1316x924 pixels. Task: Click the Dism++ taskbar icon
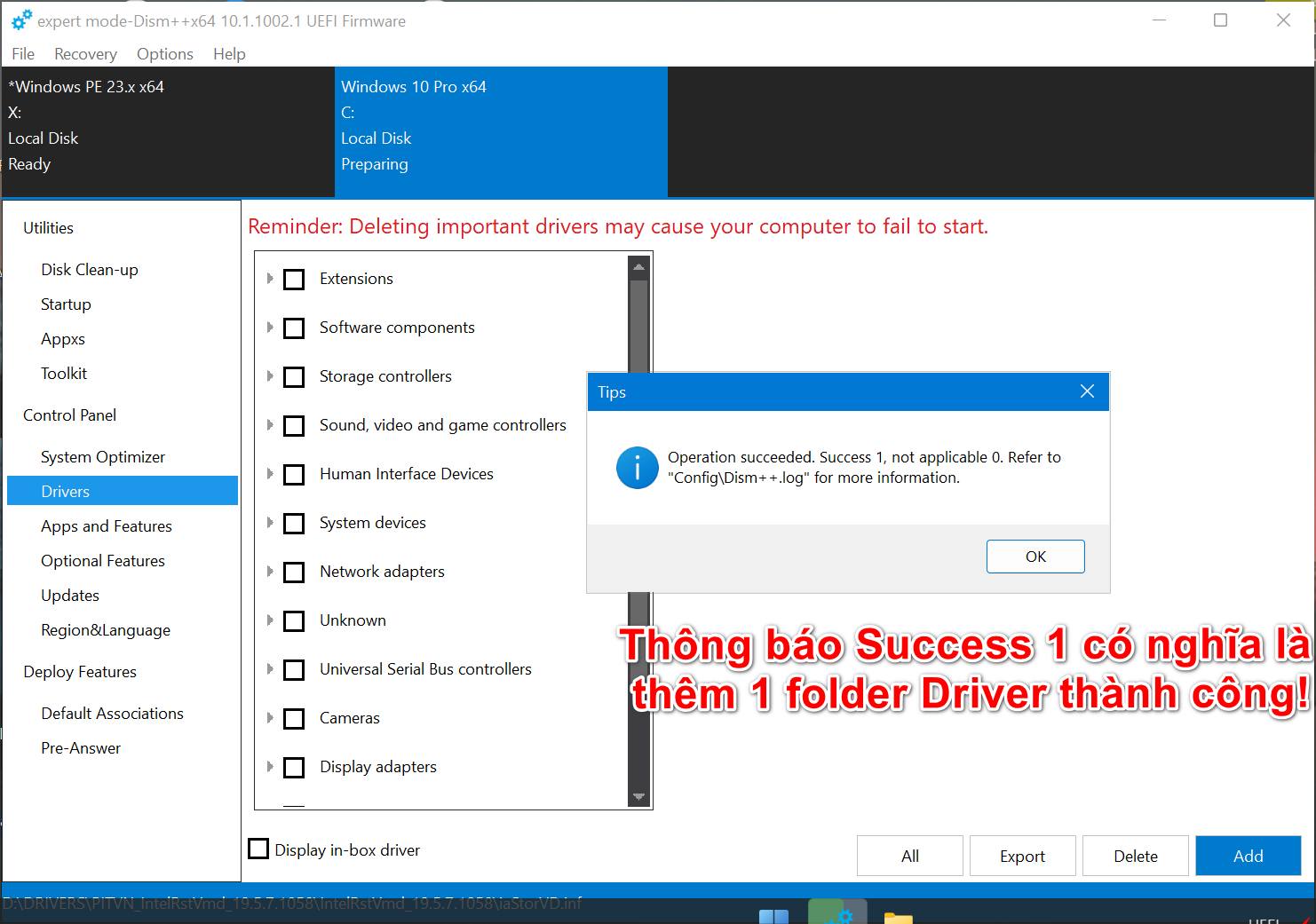click(x=836, y=913)
